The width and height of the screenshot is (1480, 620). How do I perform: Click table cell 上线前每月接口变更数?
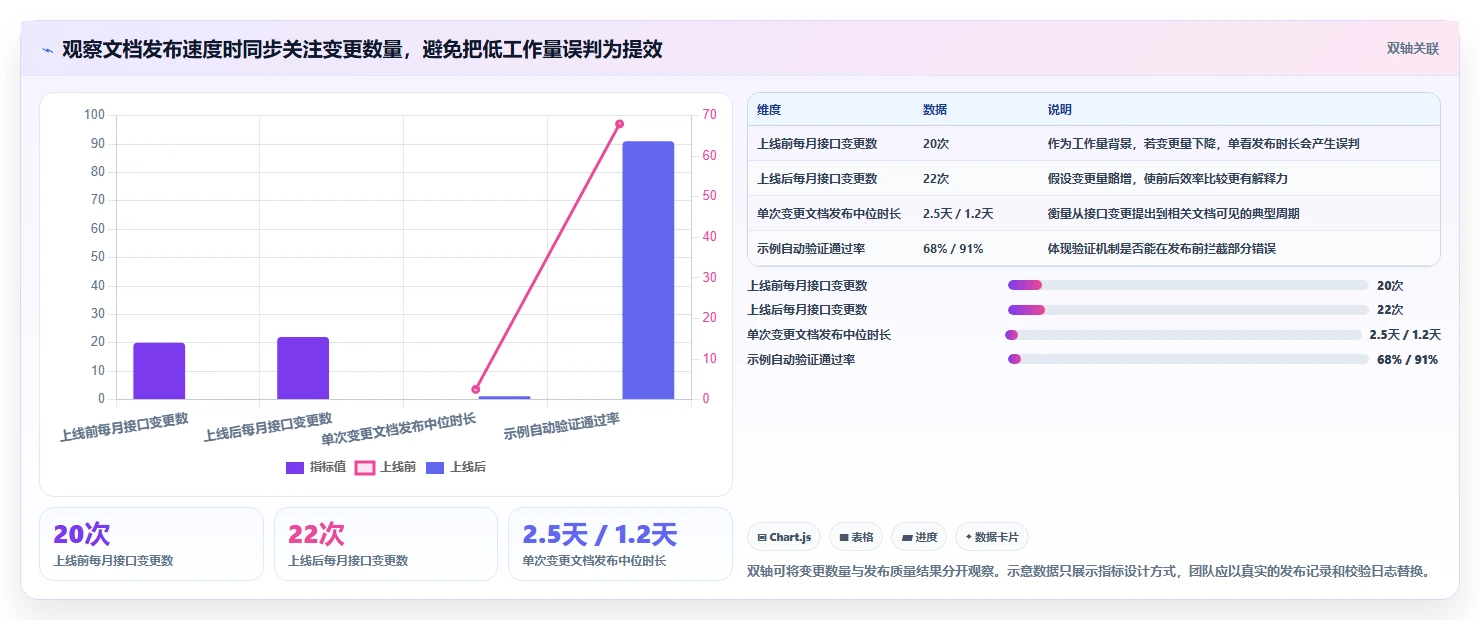(x=817, y=144)
